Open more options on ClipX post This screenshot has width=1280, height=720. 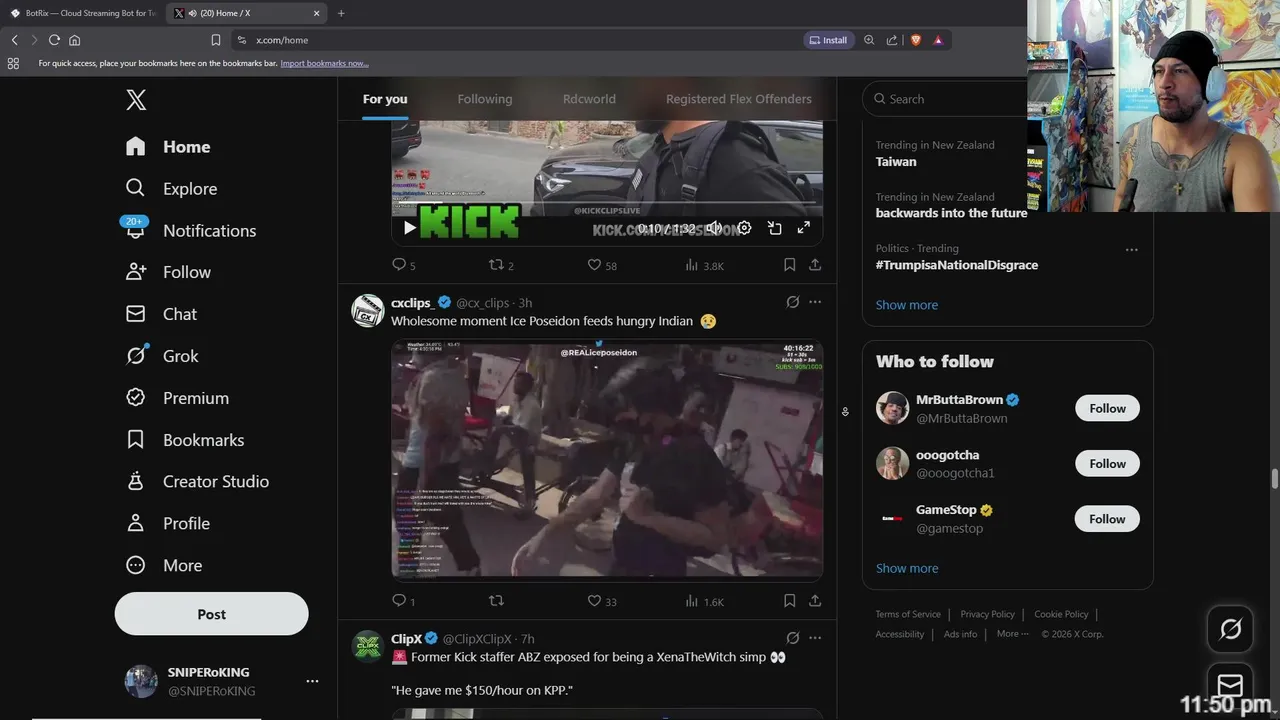coord(815,638)
